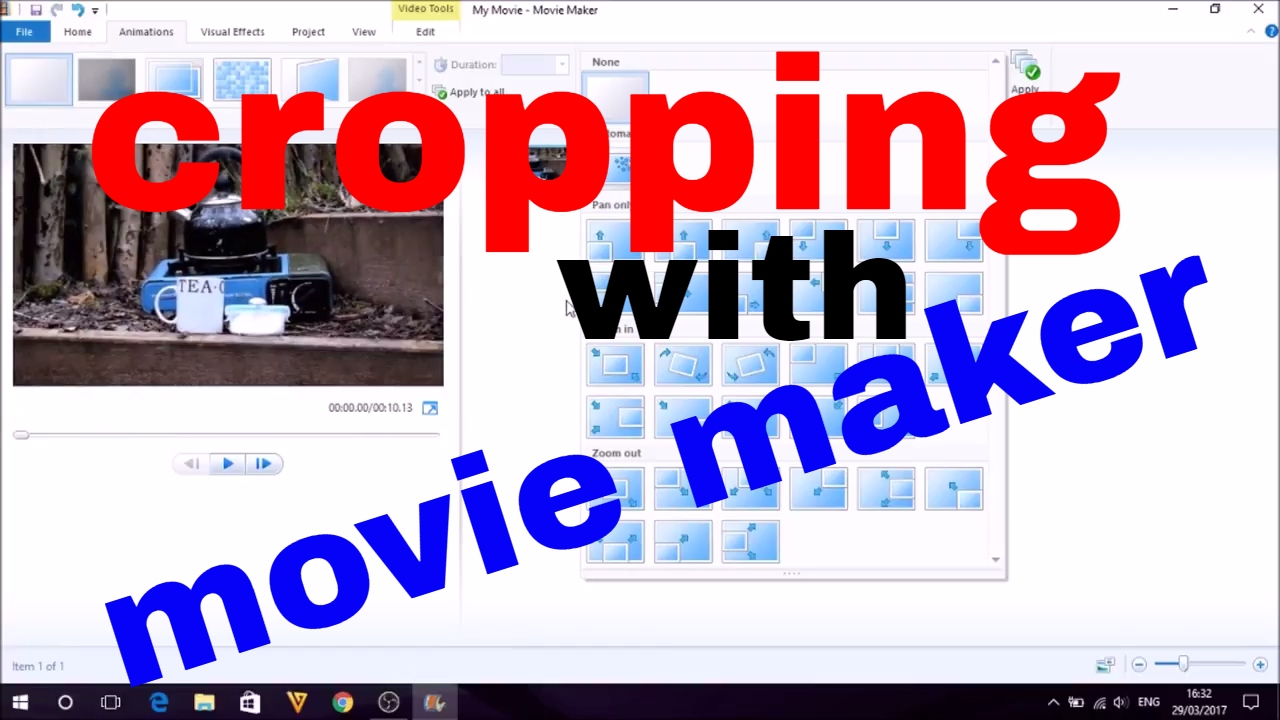
Task: Open Google Chrome from taskbar
Action: click(x=342, y=702)
